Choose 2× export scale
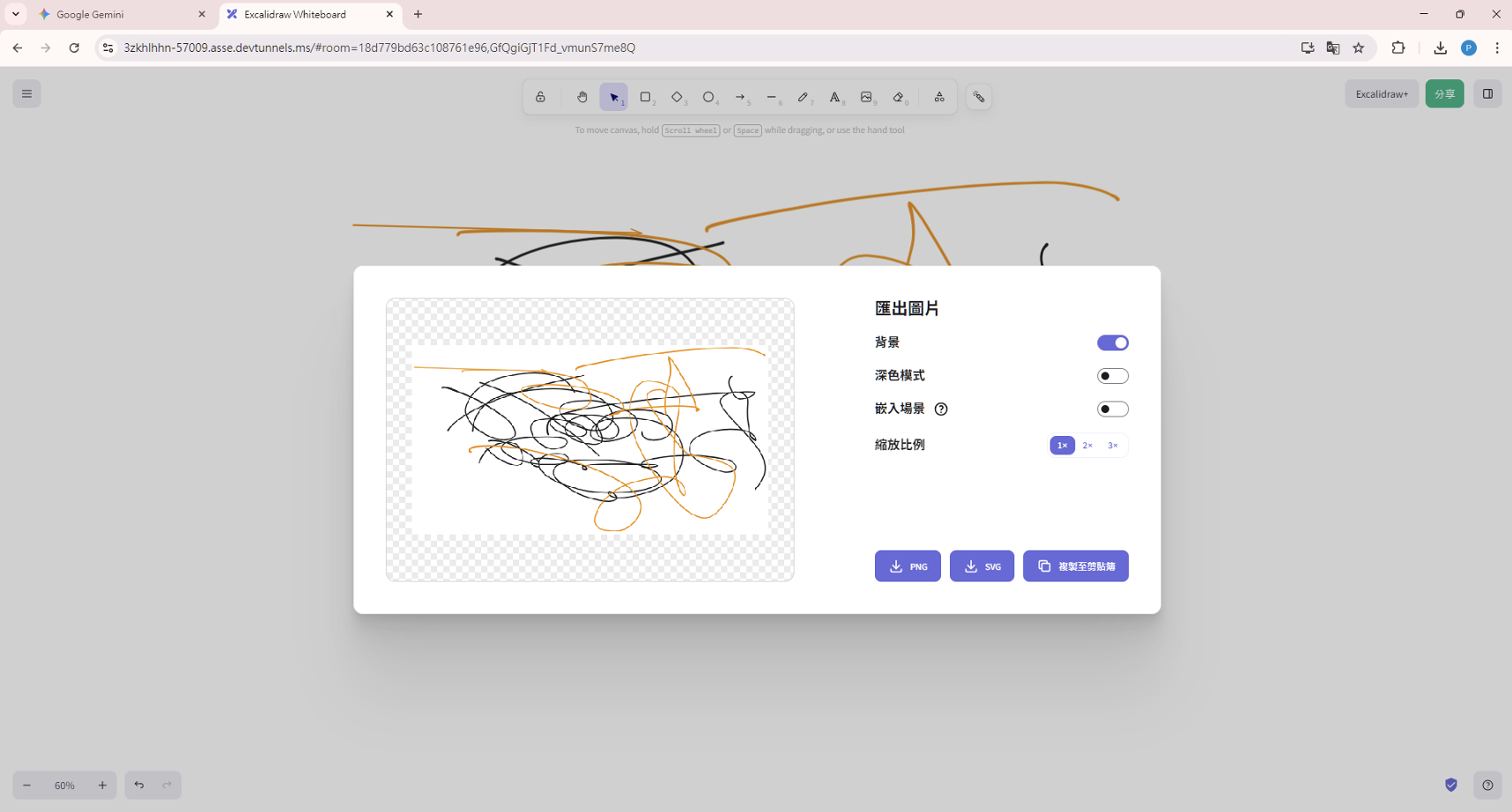The image size is (1512, 812). pyautogui.click(x=1087, y=446)
